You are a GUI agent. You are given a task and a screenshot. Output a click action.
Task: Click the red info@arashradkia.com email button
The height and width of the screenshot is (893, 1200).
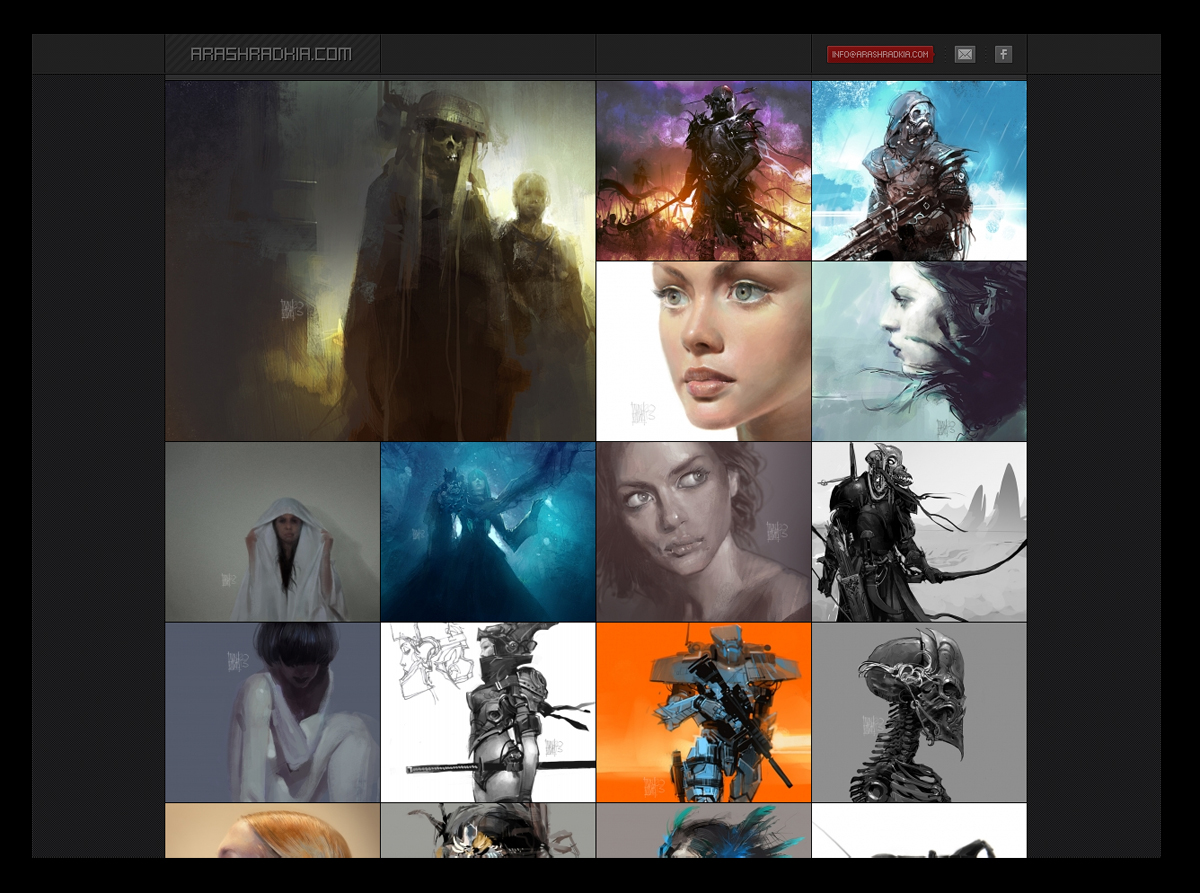(x=879, y=54)
